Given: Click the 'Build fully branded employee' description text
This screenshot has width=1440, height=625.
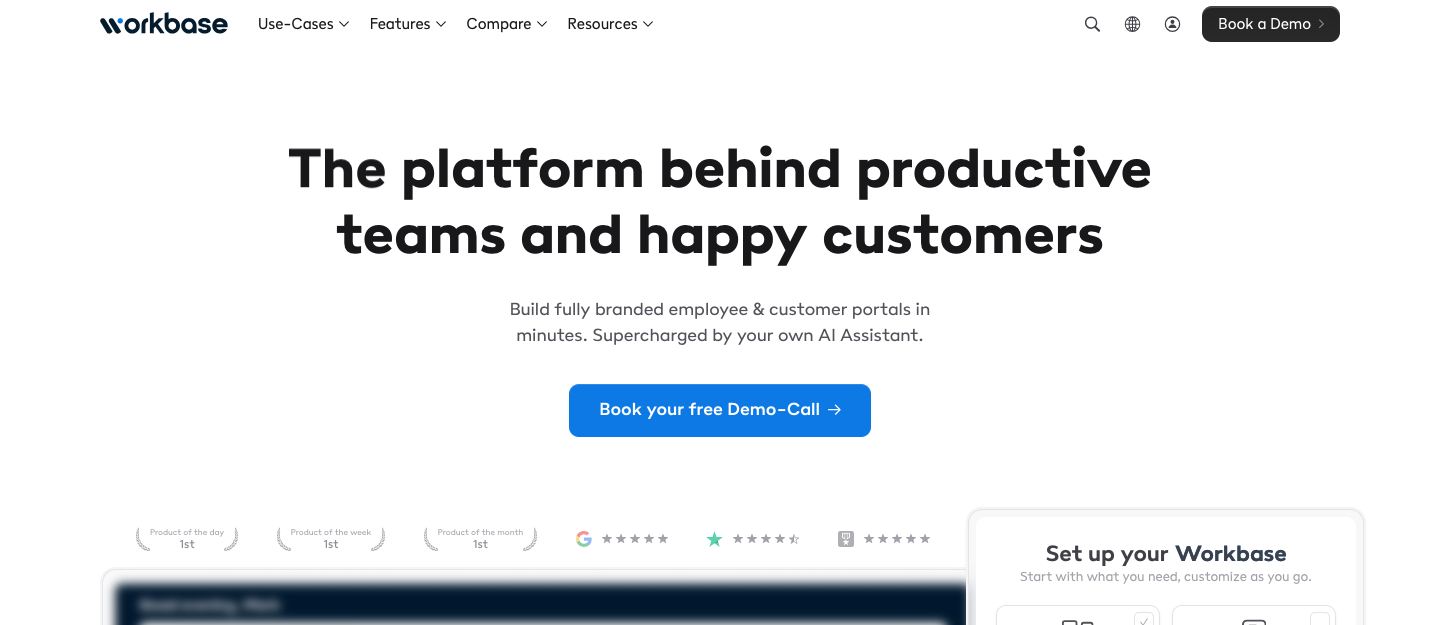Looking at the screenshot, I should tap(720, 322).
